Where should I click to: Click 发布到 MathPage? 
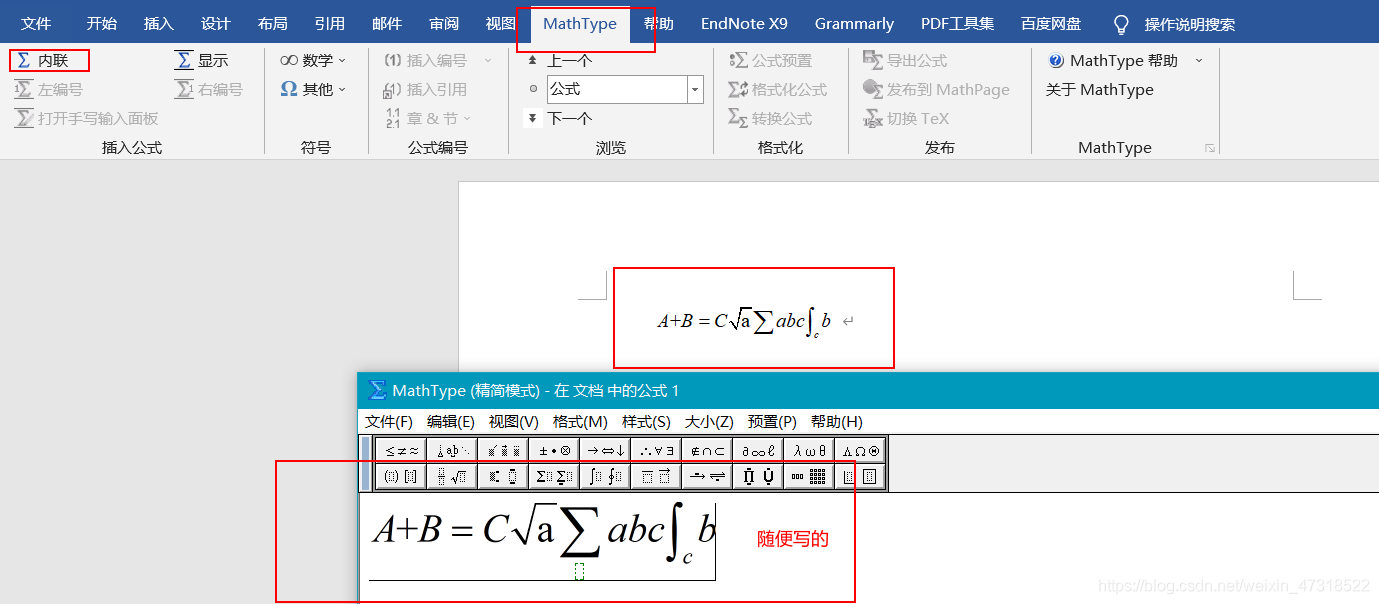(936, 90)
